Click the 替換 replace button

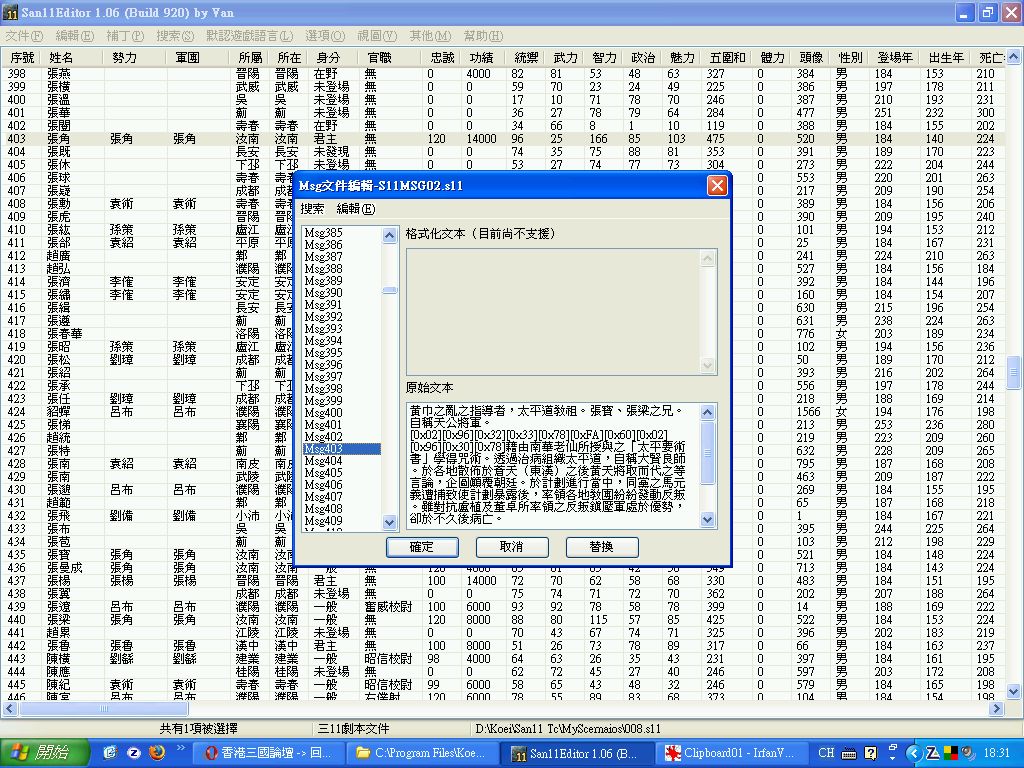coord(602,547)
